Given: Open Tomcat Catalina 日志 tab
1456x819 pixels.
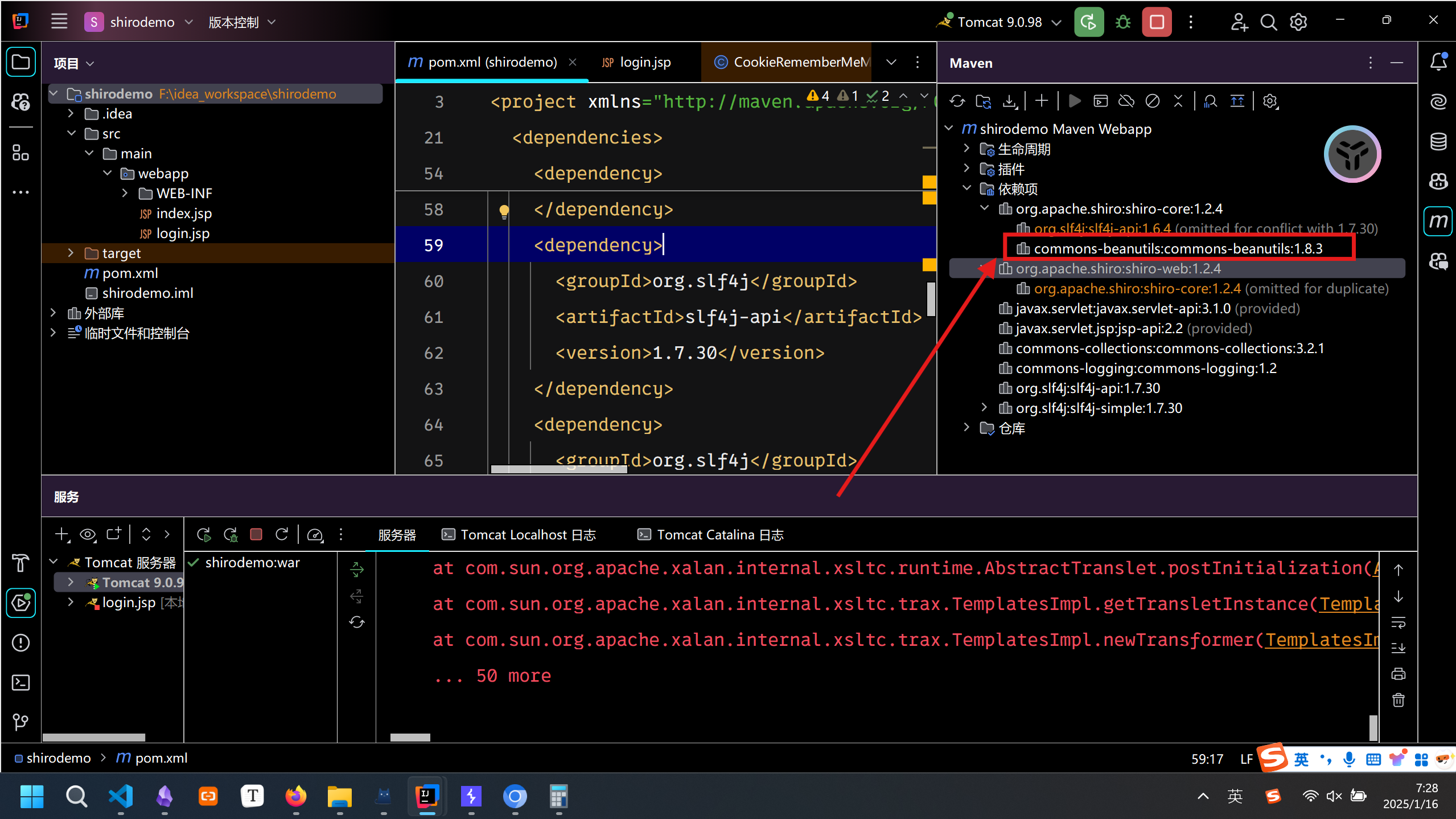Looking at the screenshot, I should [x=710, y=535].
